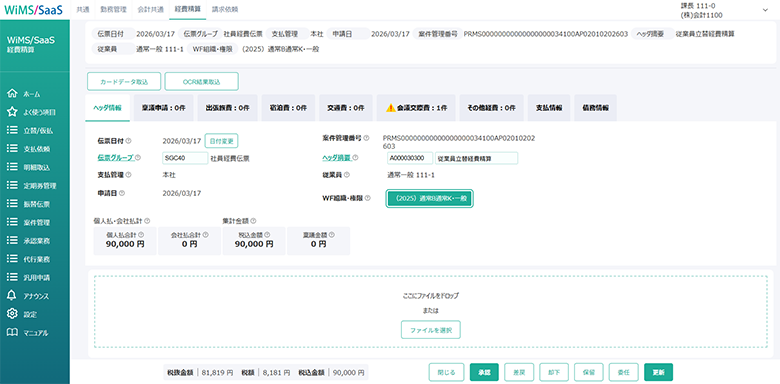Click the 8,181 円 tax value in footer
The height and width of the screenshot is (384, 780).
point(276,373)
